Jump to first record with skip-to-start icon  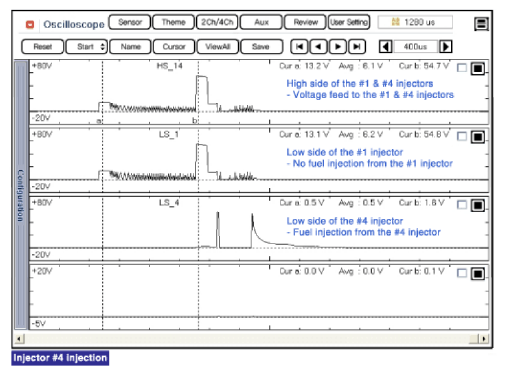(x=299, y=47)
